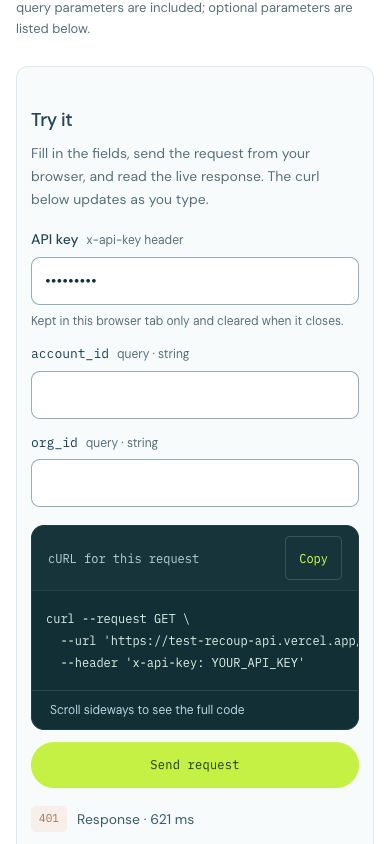Click the 'x-api-key header' hint text
The height and width of the screenshot is (844, 390).
click(x=135, y=240)
